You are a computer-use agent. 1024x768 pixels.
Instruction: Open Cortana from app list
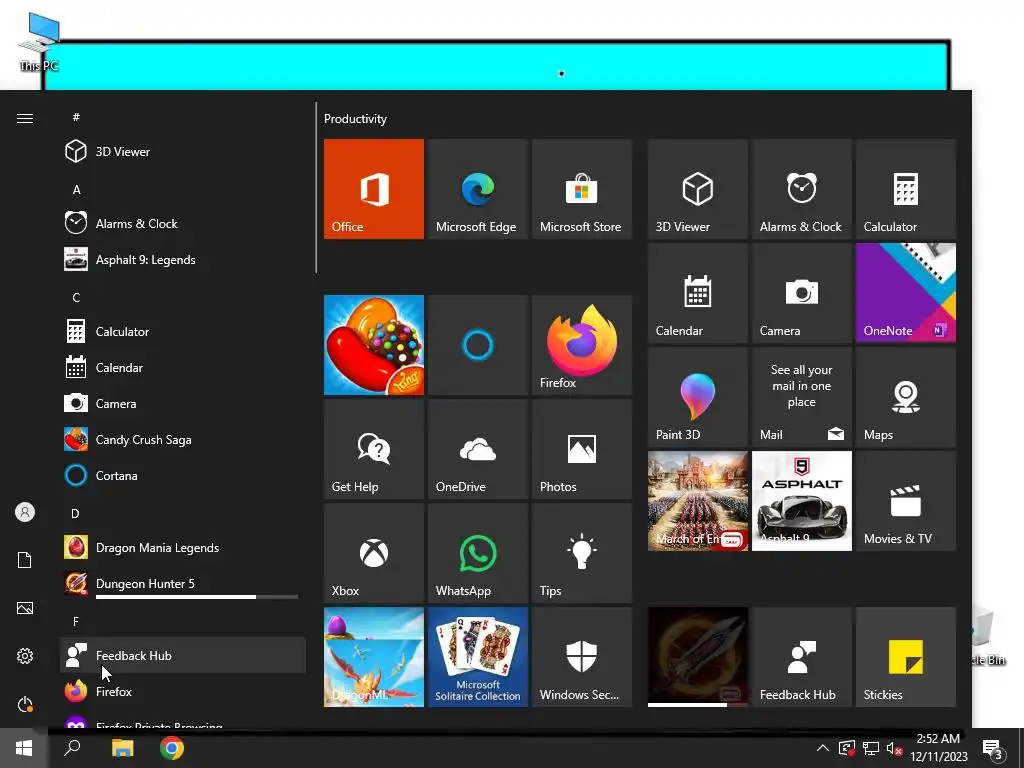click(x=183, y=475)
